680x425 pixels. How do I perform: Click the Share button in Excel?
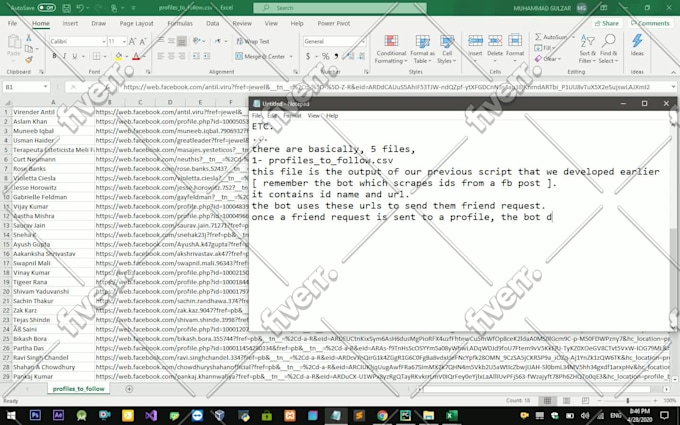(x=607, y=23)
